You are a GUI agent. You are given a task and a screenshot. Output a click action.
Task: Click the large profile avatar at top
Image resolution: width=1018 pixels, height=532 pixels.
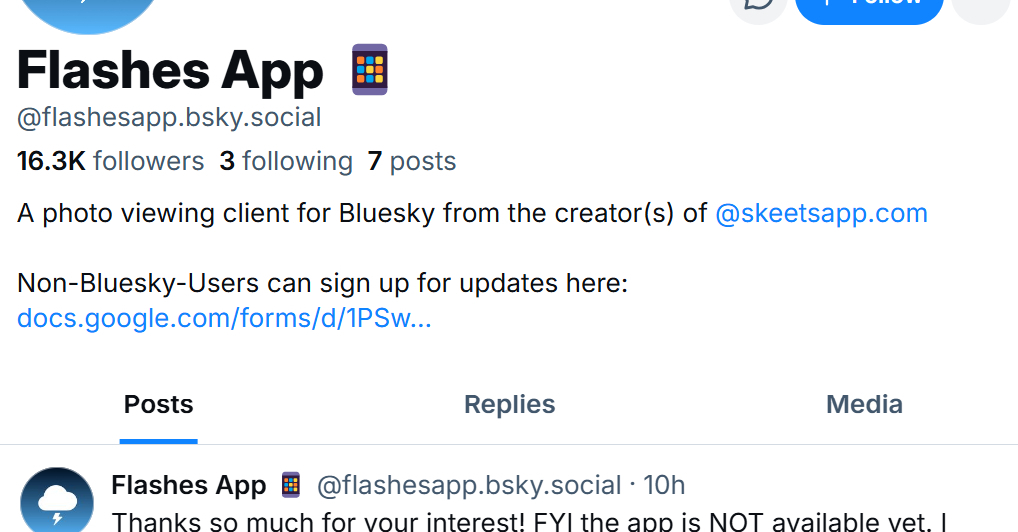point(89,10)
